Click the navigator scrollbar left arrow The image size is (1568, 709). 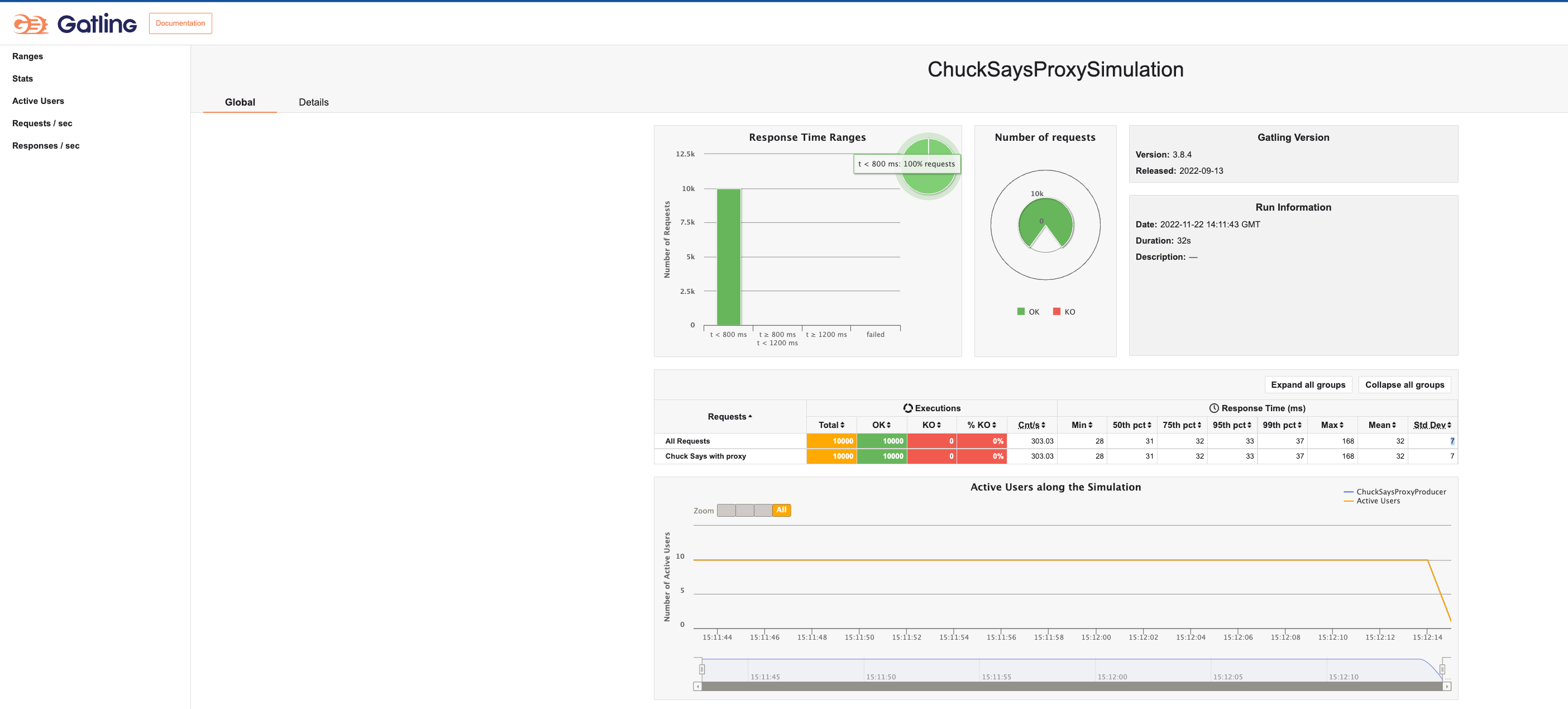(x=697, y=687)
